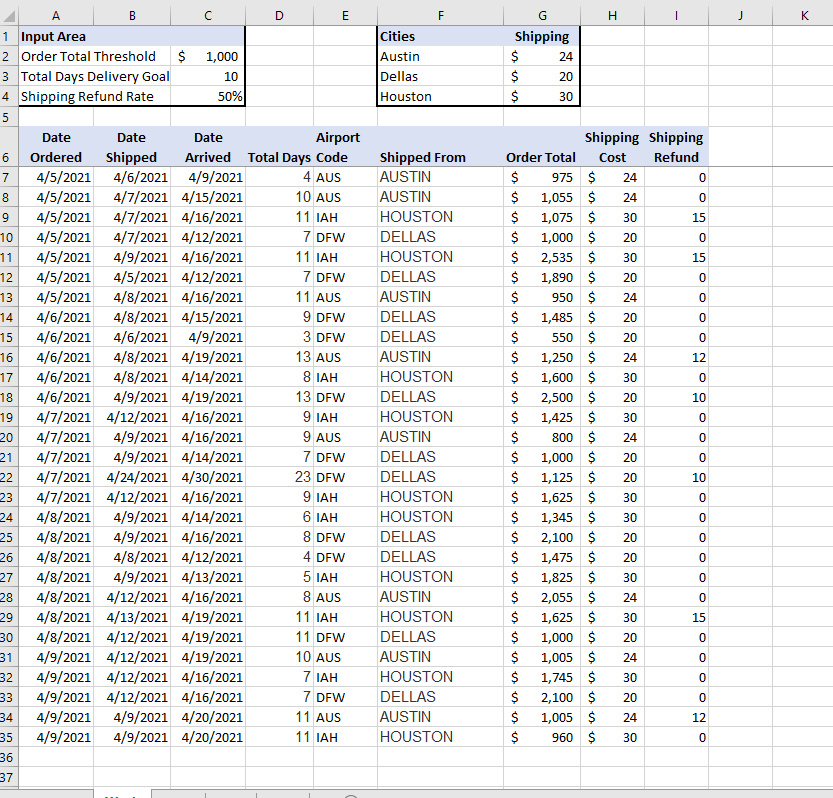Select order total 2,500 in row 18

pyautogui.click(x=542, y=397)
